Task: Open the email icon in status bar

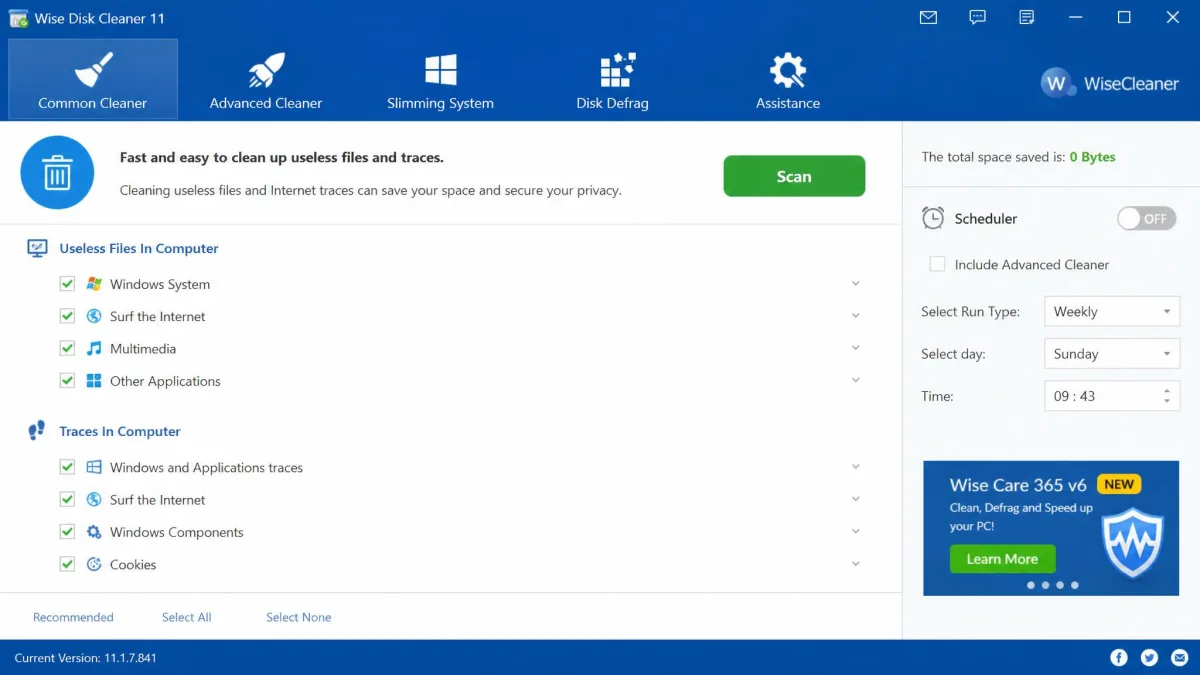Action: pos(1181,657)
